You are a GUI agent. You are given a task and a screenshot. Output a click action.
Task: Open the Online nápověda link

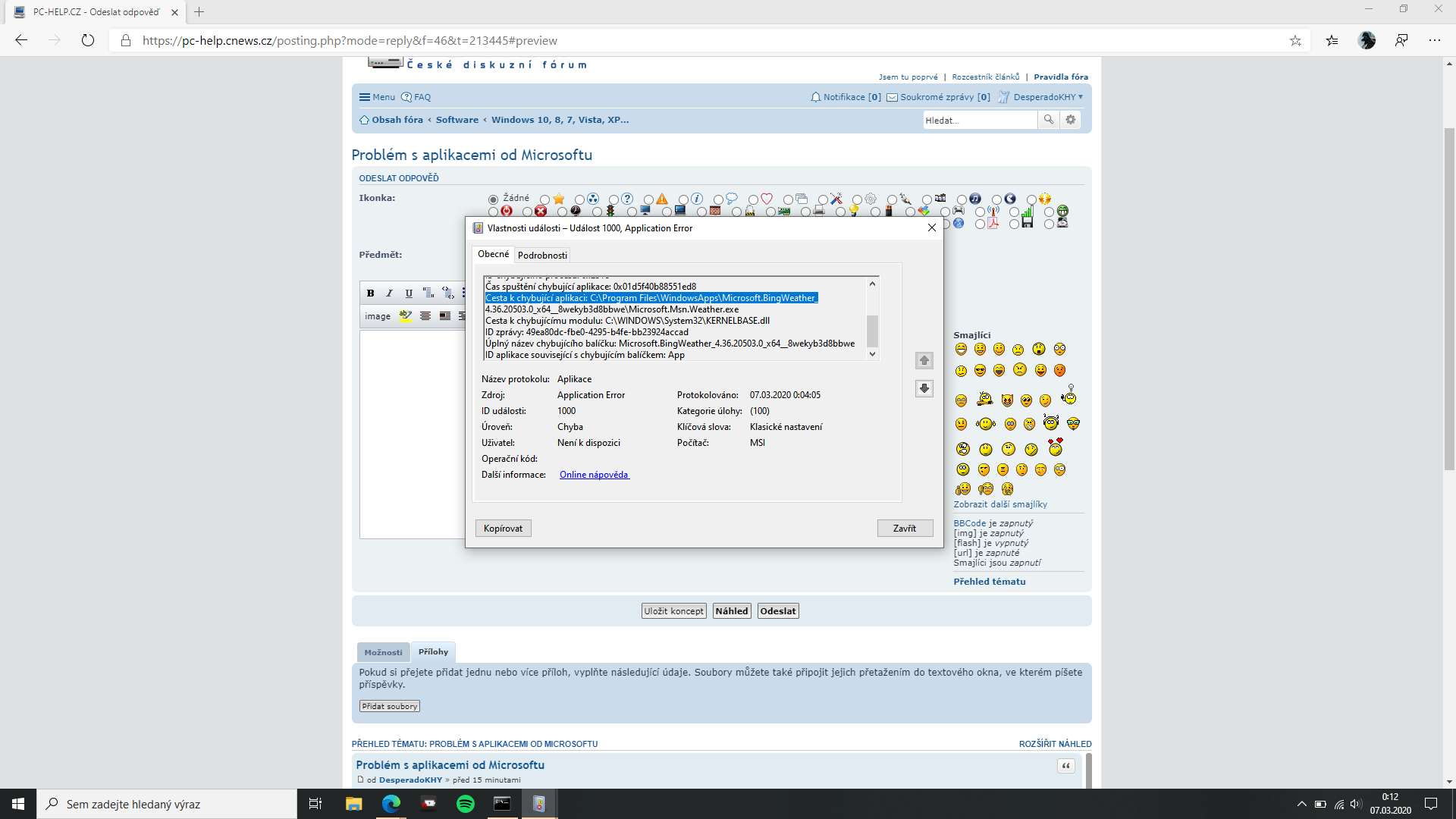(594, 475)
